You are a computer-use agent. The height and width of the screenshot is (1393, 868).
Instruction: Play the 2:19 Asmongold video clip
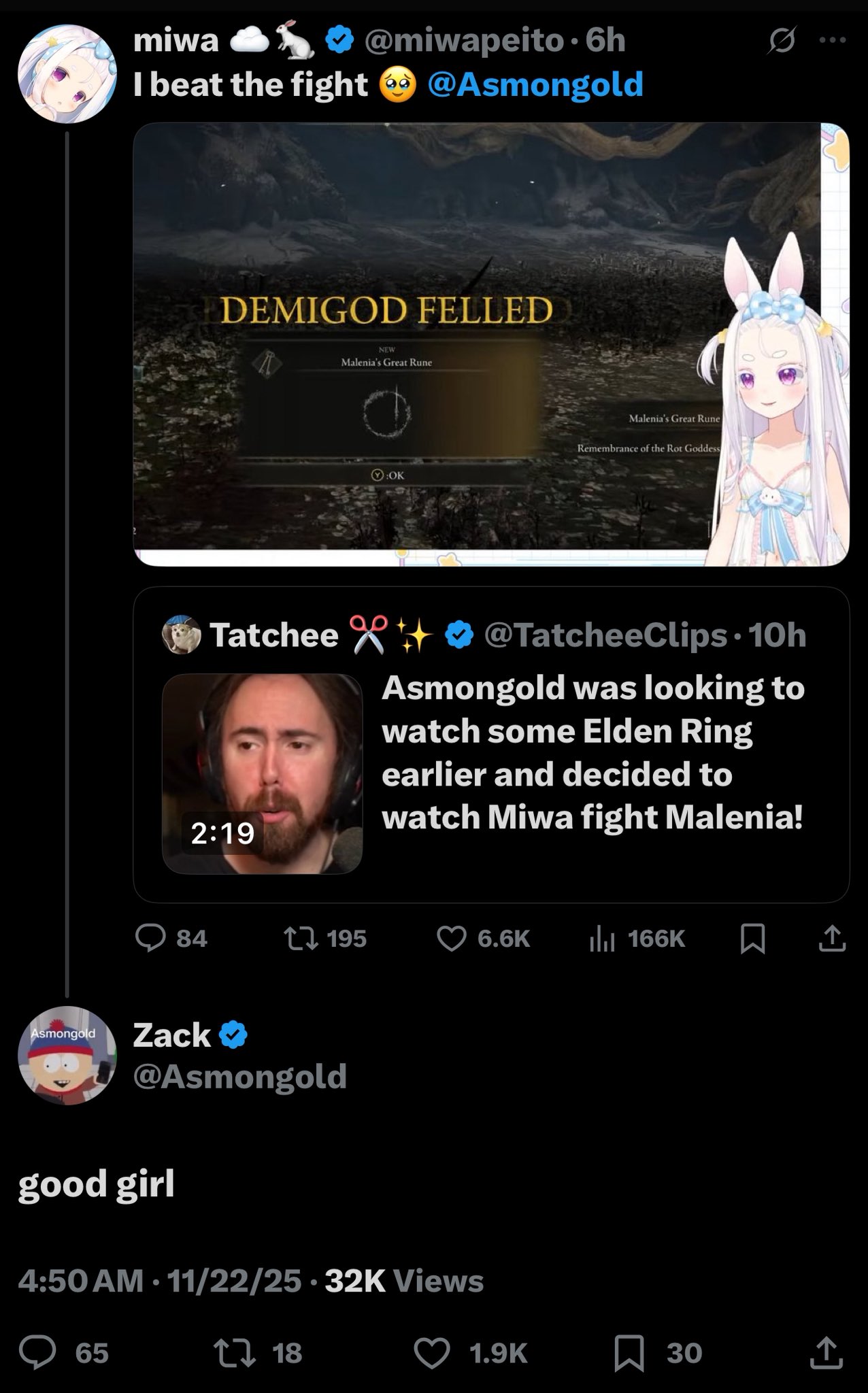click(x=262, y=773)
